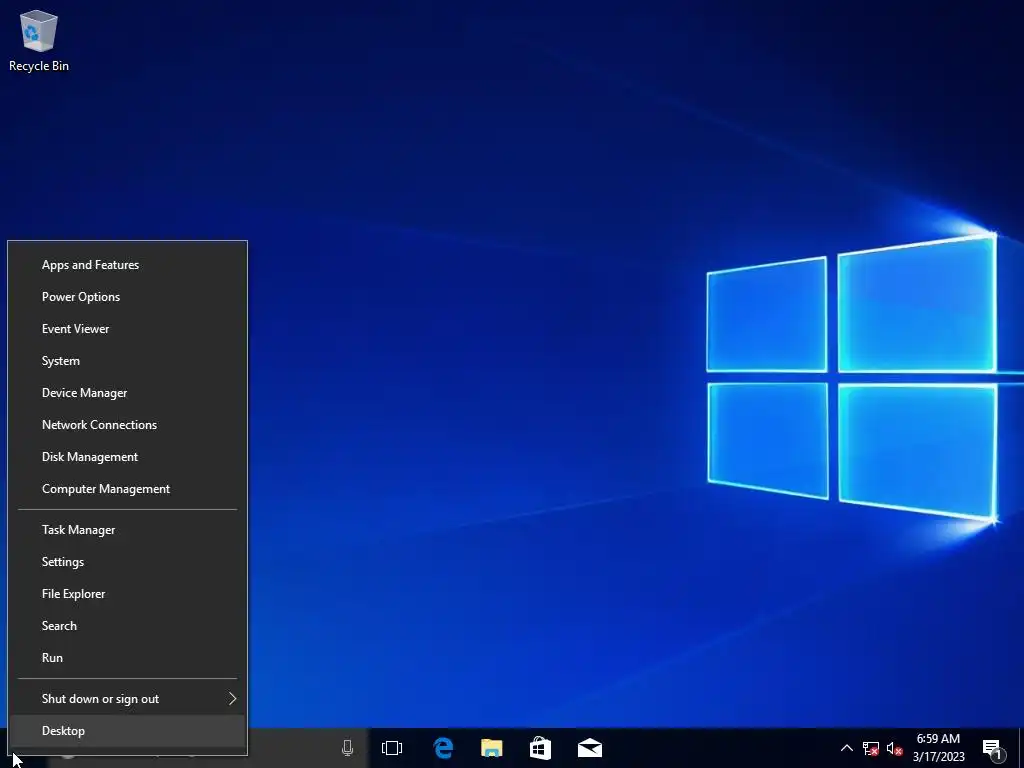Click the network status tray icon
The width and height of the screenshot is (1024, 768).
point(871,748)
